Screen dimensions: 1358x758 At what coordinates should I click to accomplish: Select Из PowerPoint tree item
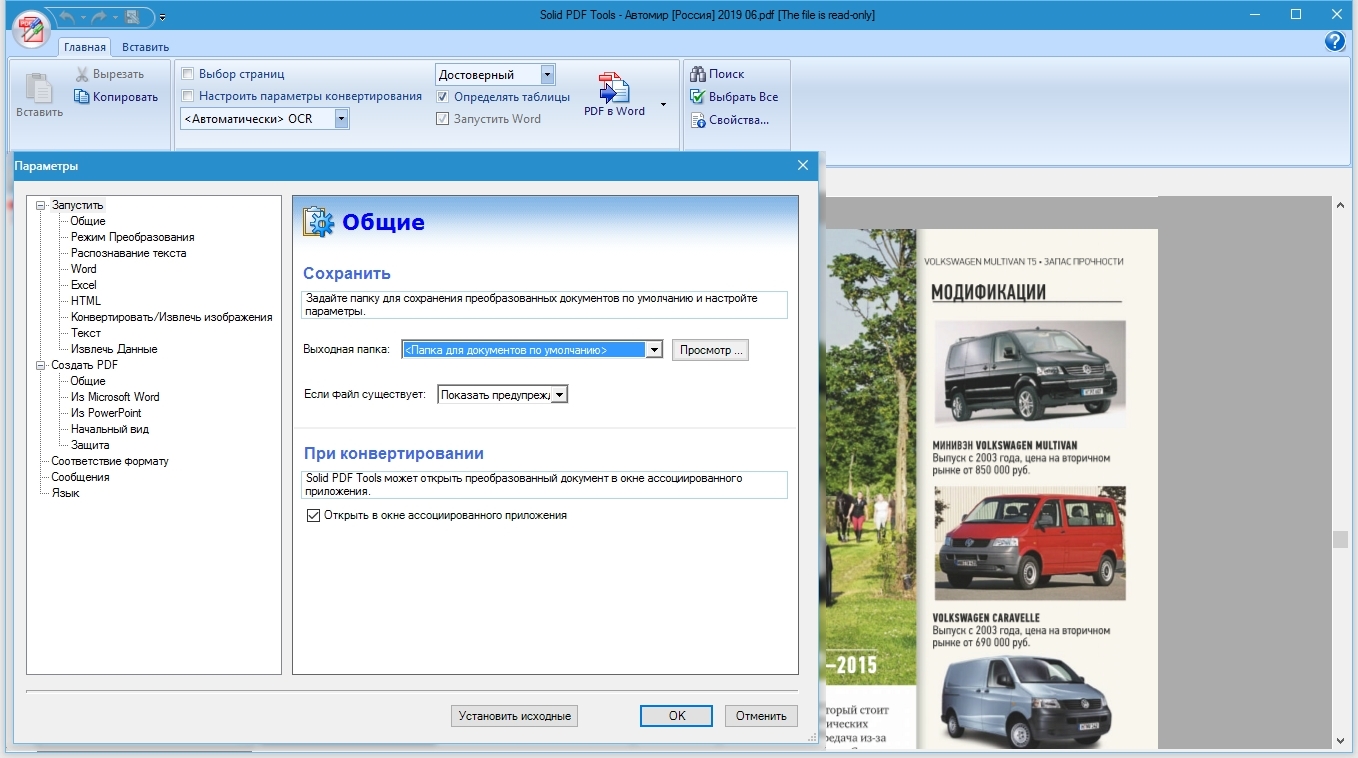point(106,413)
